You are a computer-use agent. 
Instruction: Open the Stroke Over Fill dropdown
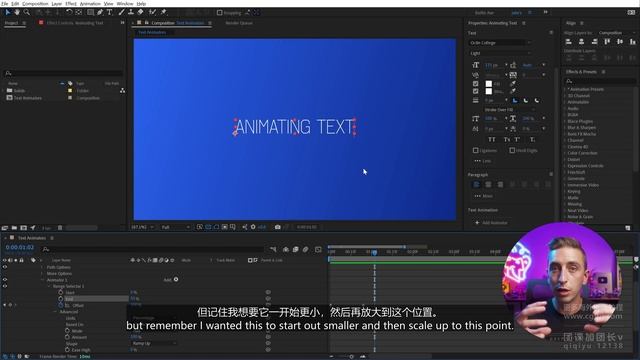pos(509,110)
